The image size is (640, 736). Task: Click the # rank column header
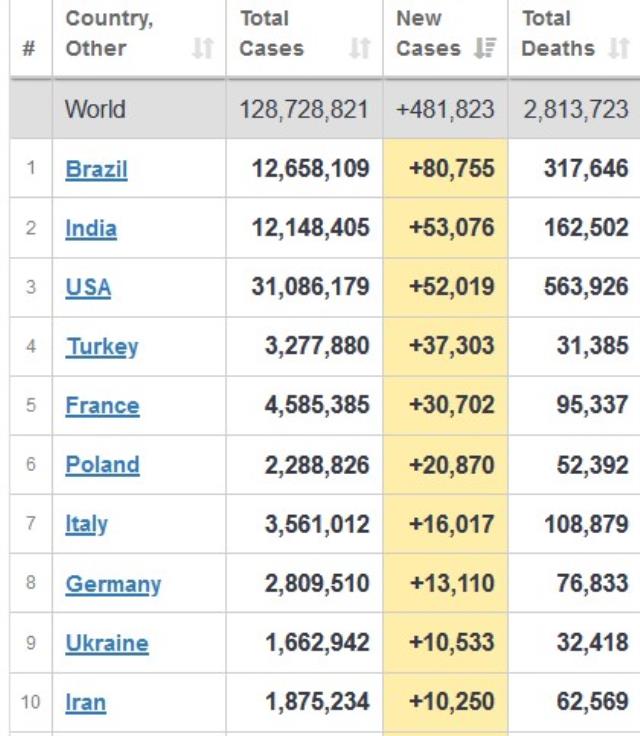click(30, 48)
